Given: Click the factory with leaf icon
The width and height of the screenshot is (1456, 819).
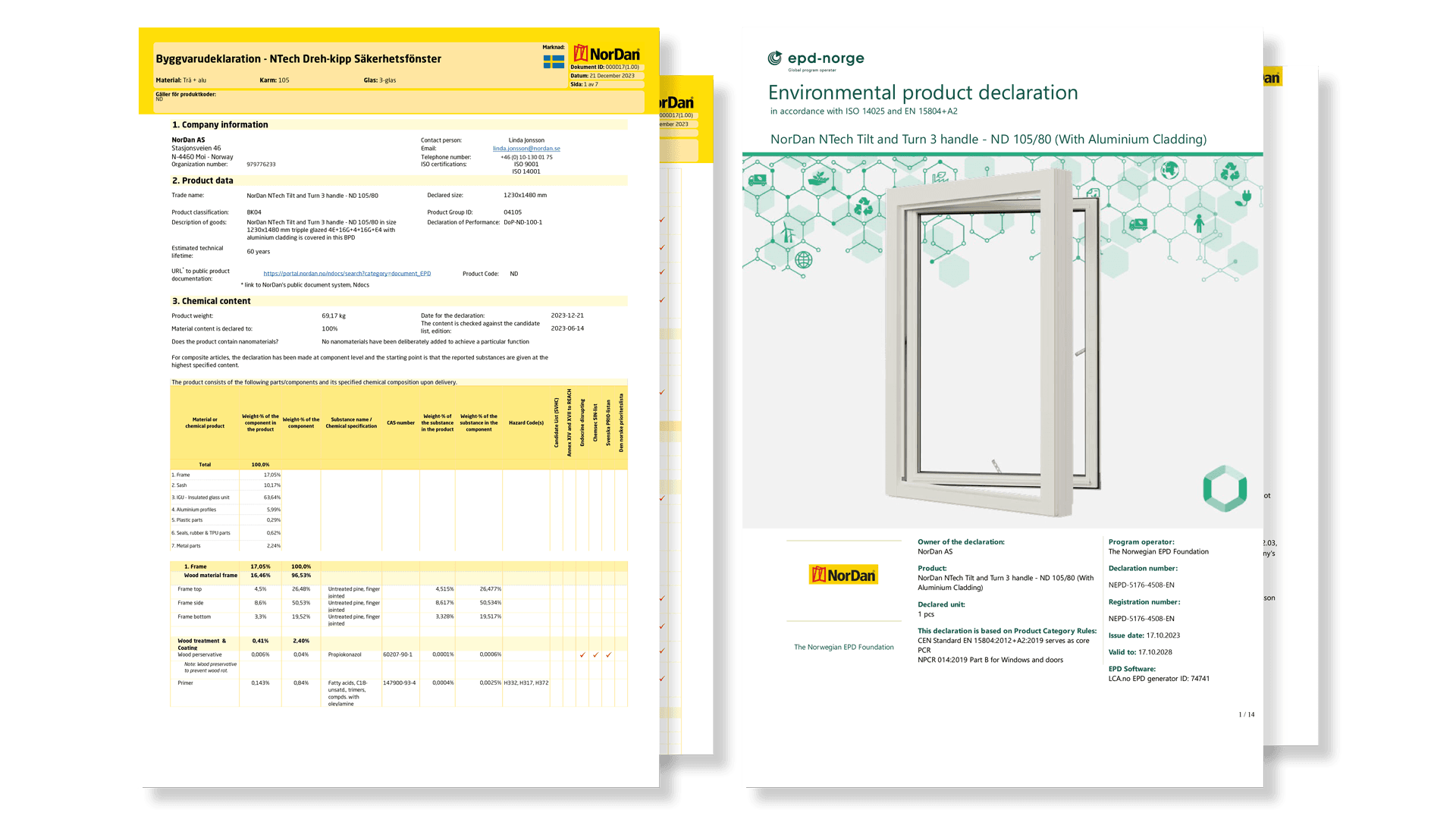Looking at the screenshot, I should [x=940, y=178].
